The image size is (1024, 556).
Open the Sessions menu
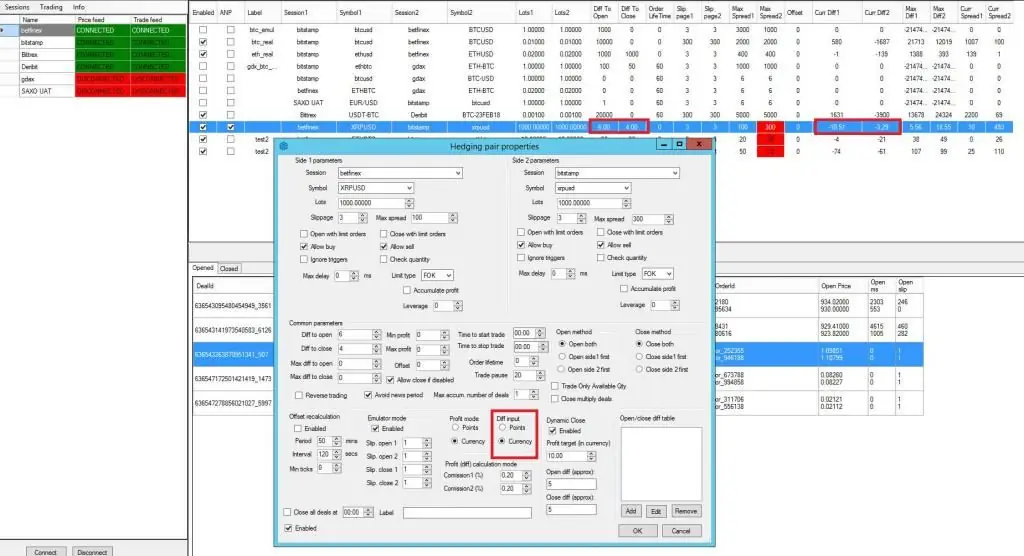click(x=17, y=7)
